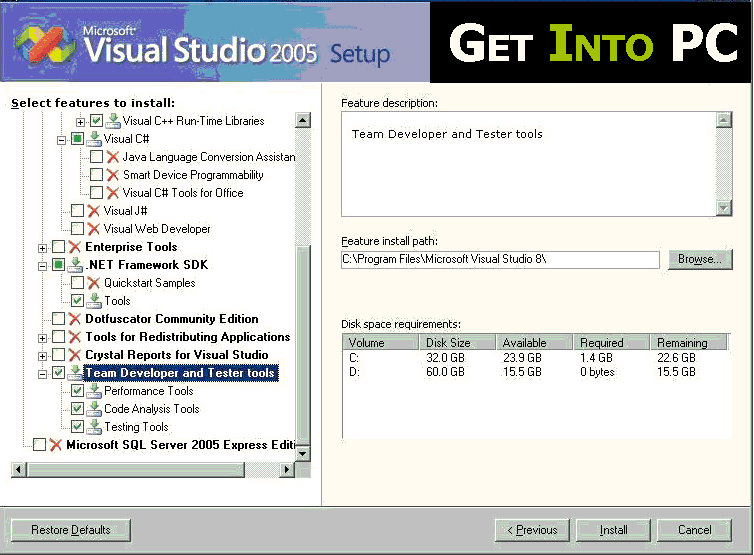Select the C: volume row
Image resolution: width=754 pixels, height=555 pixels.
(x=536, y=358)
